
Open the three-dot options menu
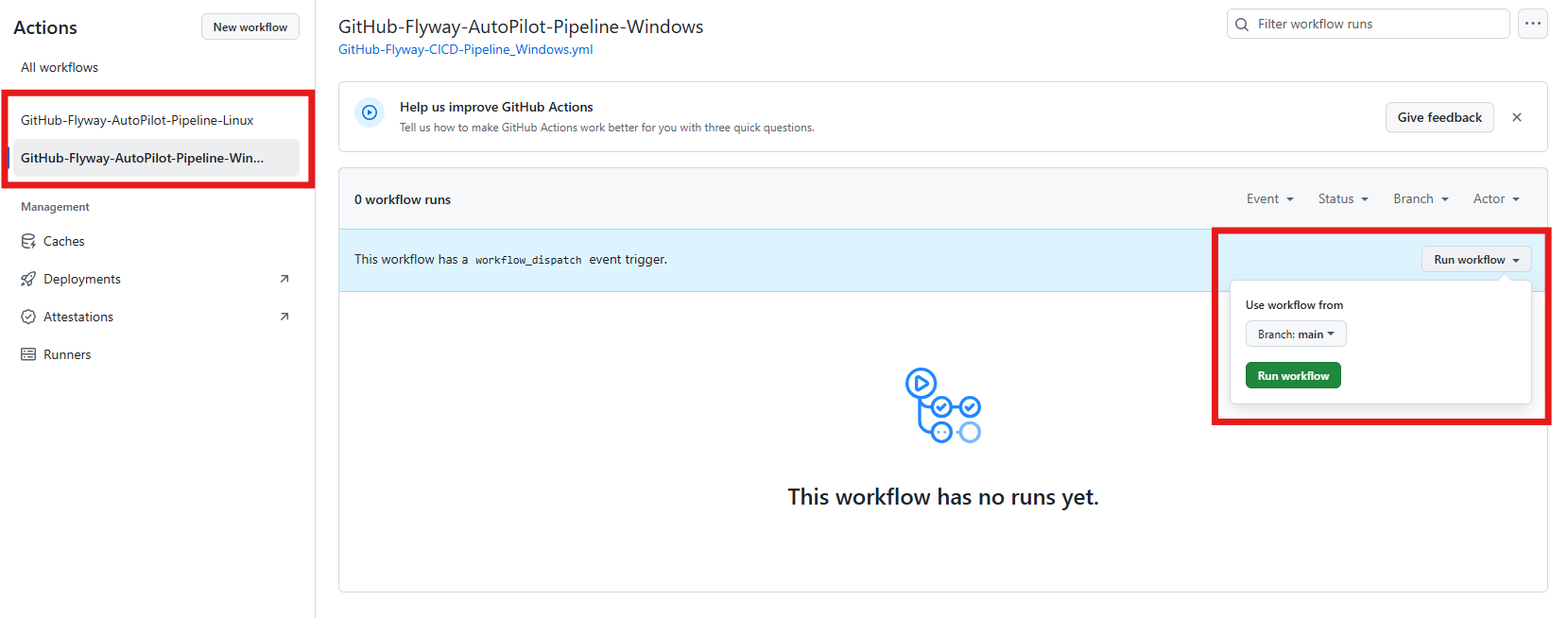1532,24
